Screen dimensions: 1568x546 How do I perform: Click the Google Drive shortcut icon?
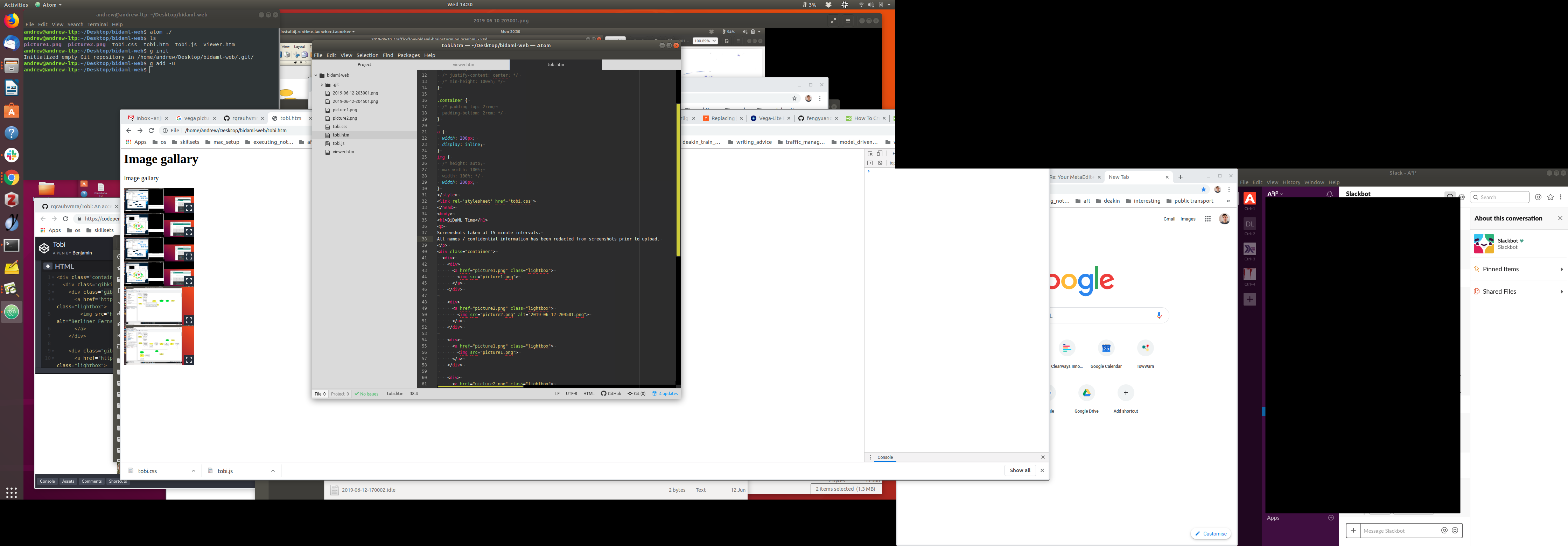tap(1086, 393)
